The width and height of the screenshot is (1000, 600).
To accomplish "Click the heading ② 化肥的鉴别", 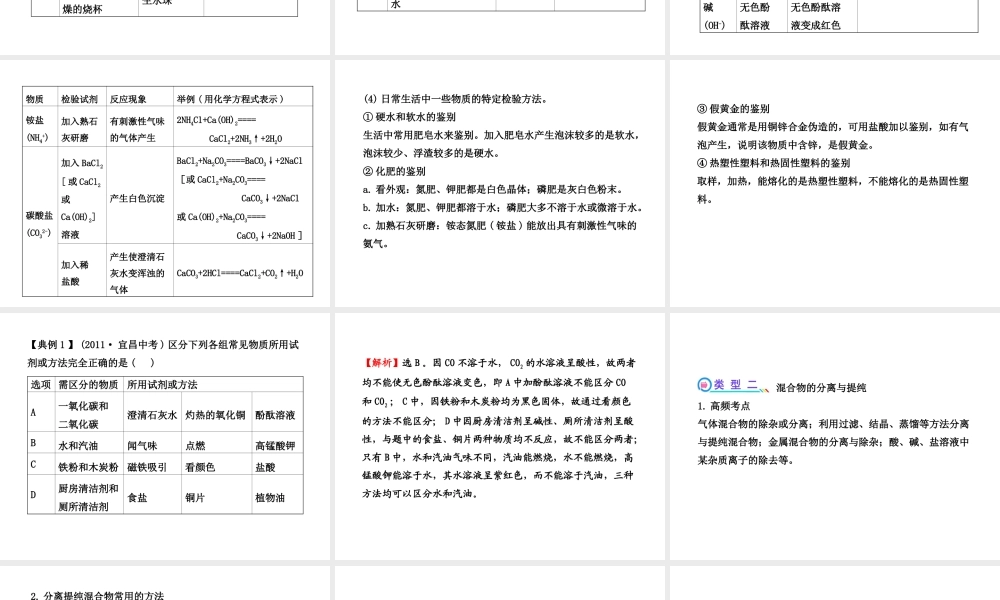I will tap(394, 171).
